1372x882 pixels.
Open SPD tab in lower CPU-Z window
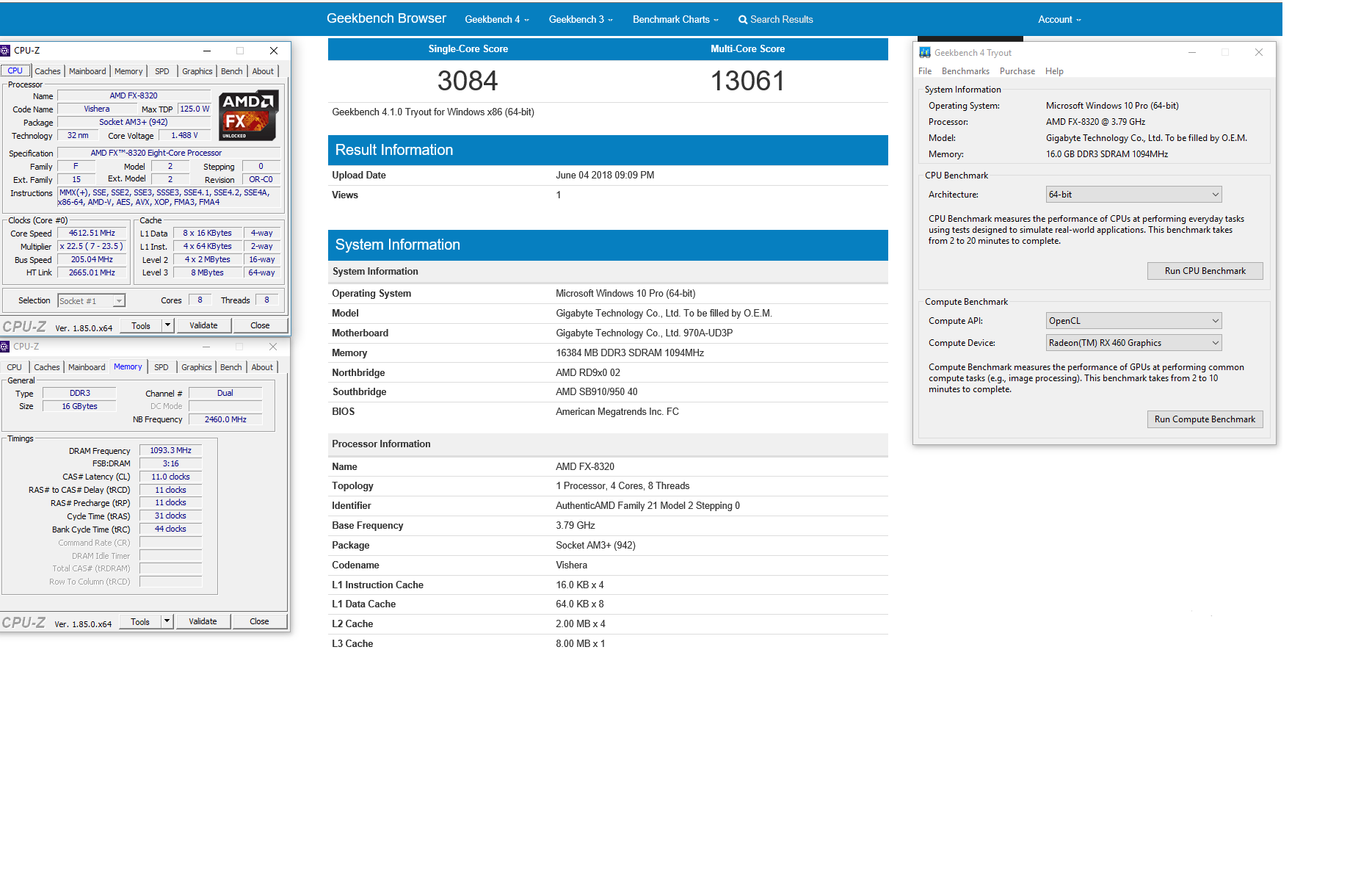[161, 367]
